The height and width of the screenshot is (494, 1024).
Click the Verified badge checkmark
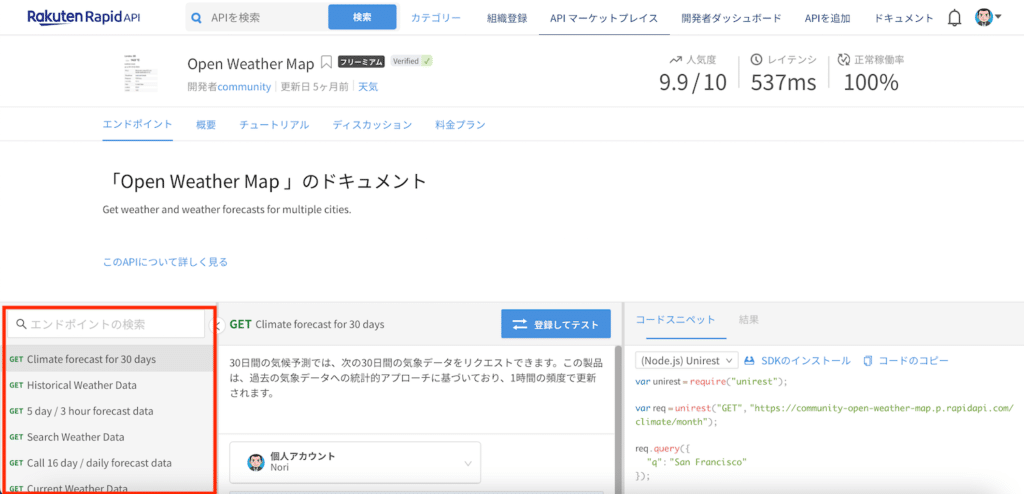pyautogui.click(x=427, y=62)
